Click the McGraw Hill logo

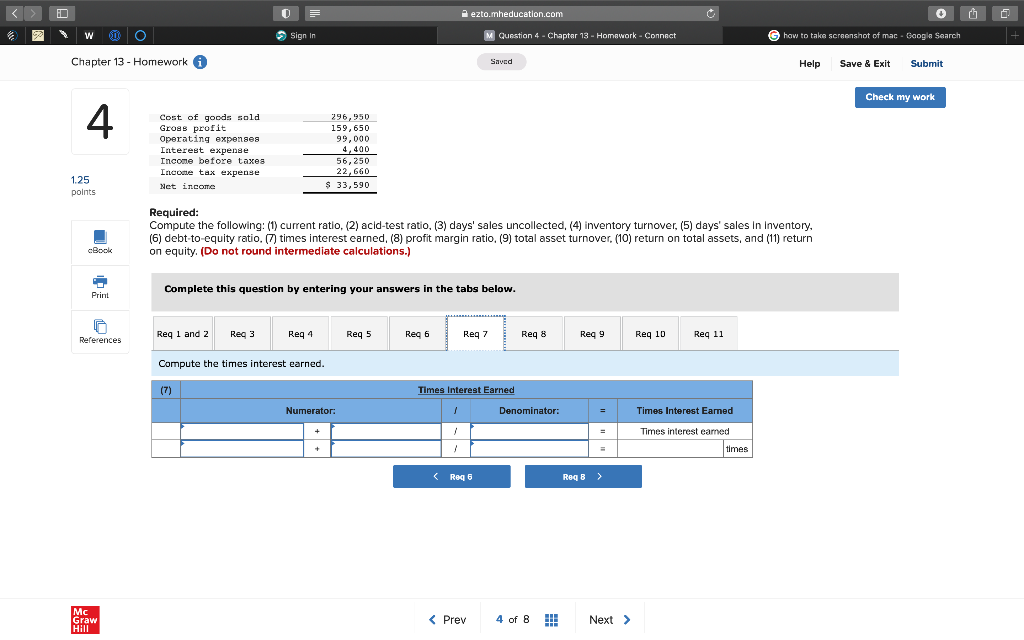coord(84,618)
